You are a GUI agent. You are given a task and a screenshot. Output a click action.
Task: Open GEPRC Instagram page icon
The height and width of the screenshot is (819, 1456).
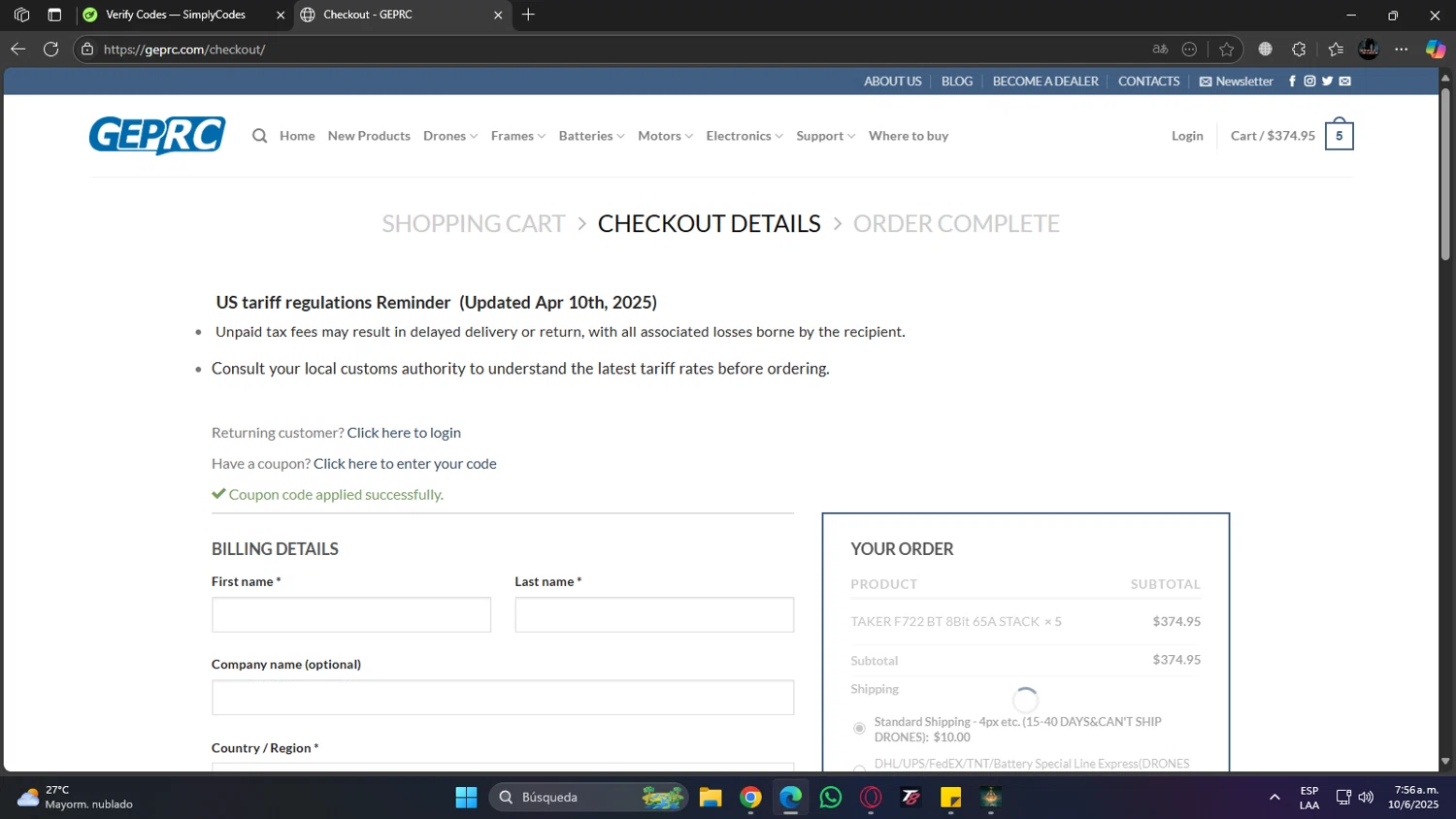pos(1309,82)
